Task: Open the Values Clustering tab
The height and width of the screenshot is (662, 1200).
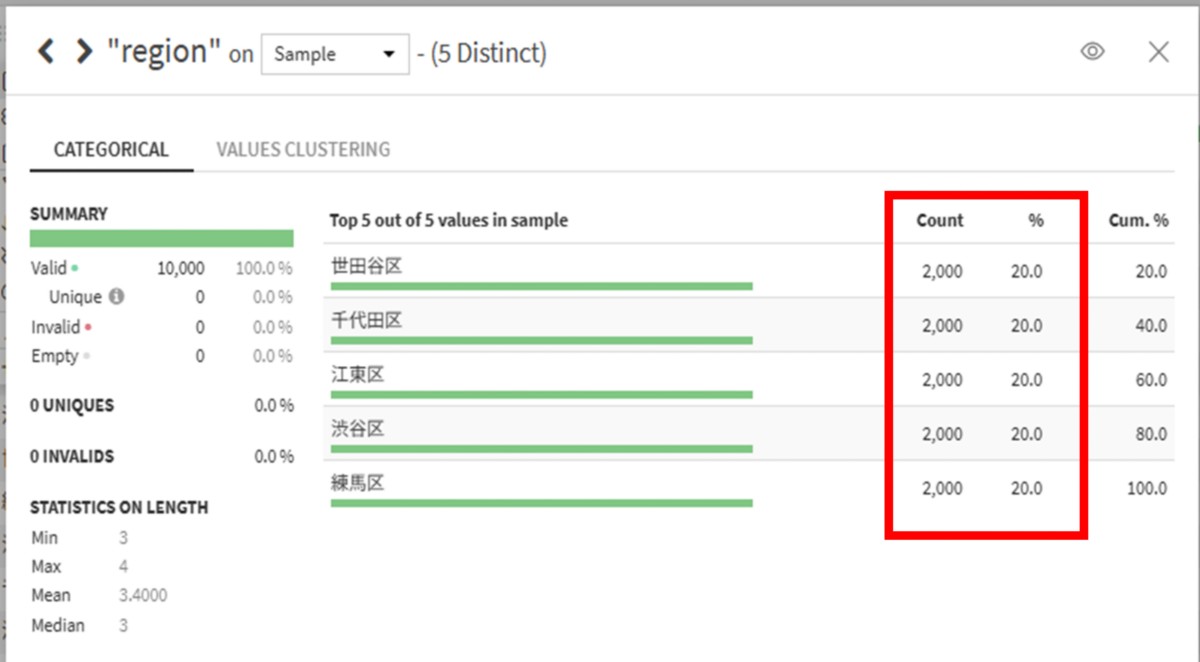Action: coord(303,150)
